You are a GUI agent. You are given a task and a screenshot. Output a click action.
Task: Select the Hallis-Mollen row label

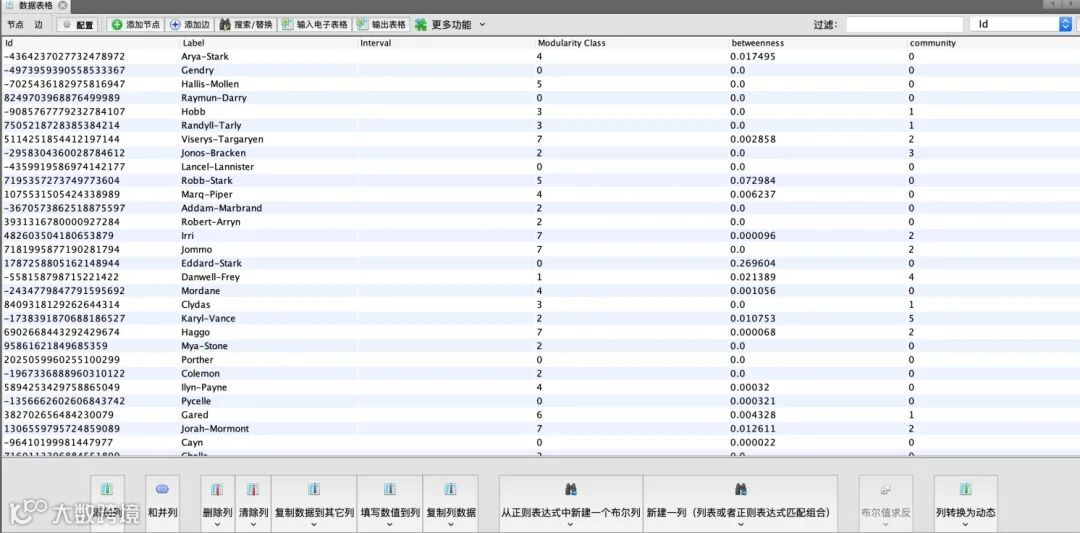click(210, 84)
